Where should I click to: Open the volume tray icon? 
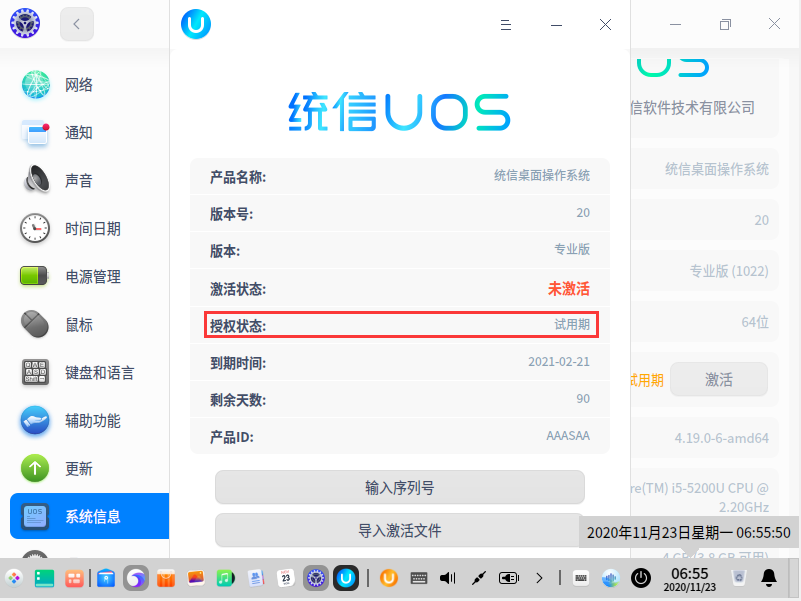pyautogui.click(x=448, y=578)
